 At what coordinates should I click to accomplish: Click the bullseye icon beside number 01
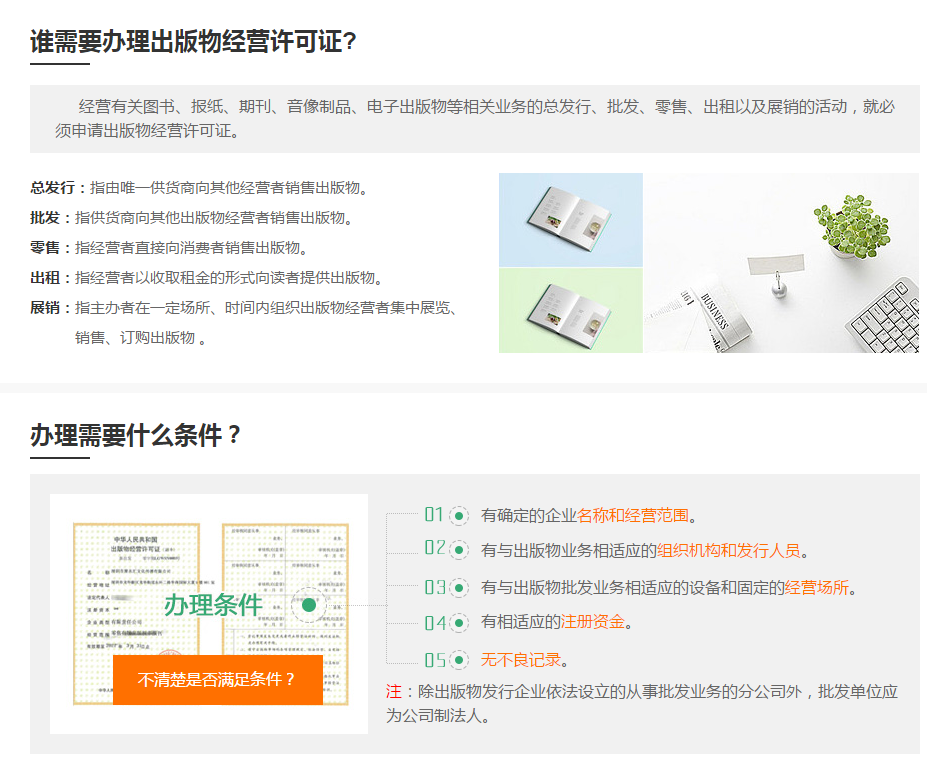coord(459,516)
